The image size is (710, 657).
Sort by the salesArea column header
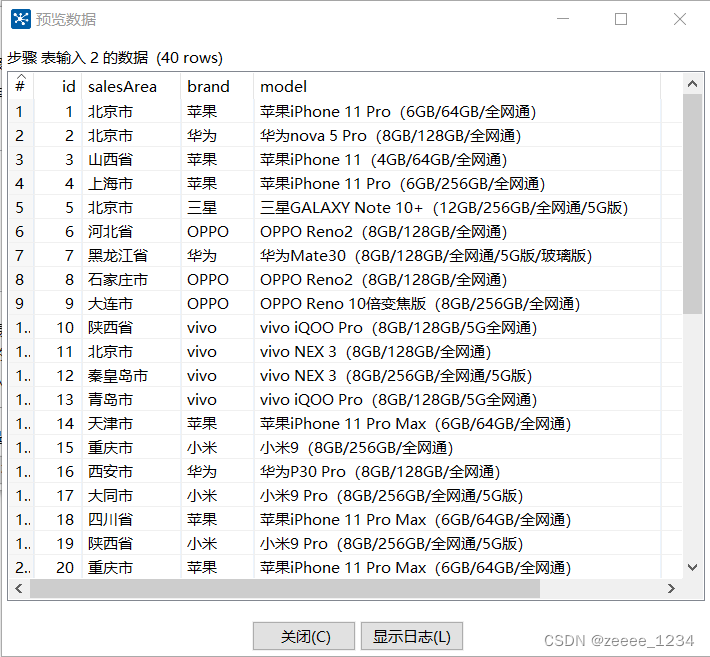pyautogui.click(x=131, y=86)
